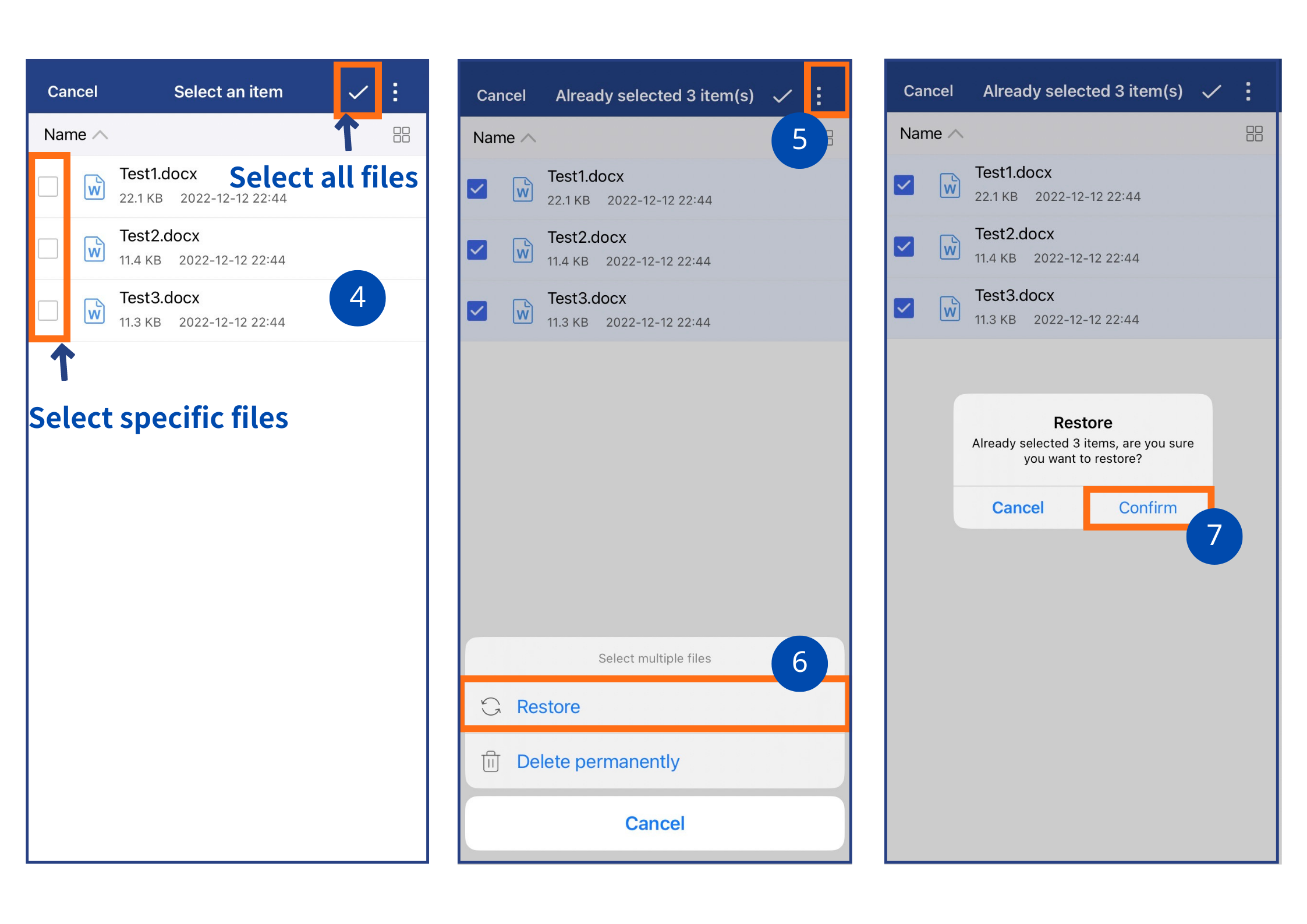
Task: Open the three-dot menu in the first screen
Action: [395, 91]
